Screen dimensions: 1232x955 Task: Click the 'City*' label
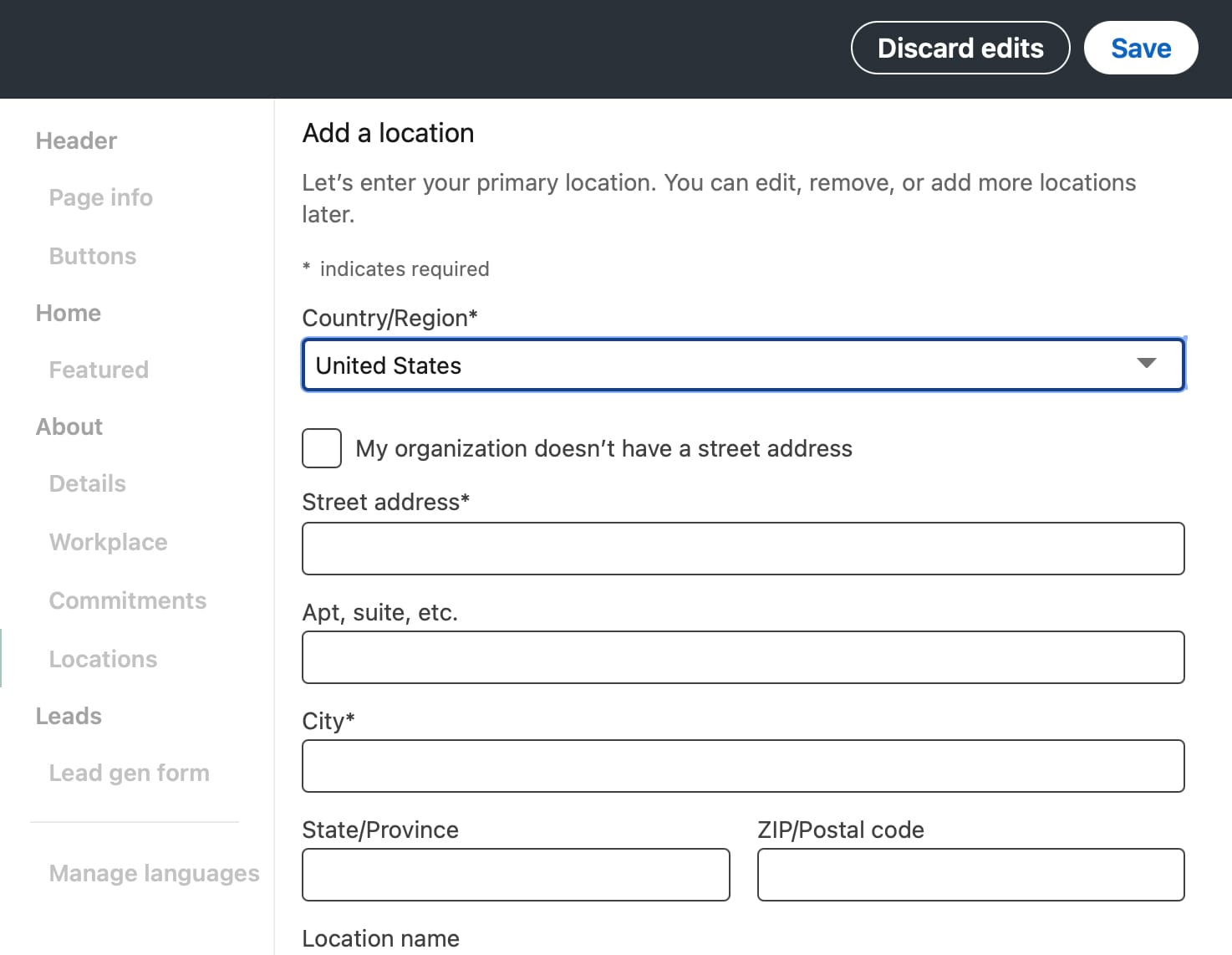click(328, 721)
